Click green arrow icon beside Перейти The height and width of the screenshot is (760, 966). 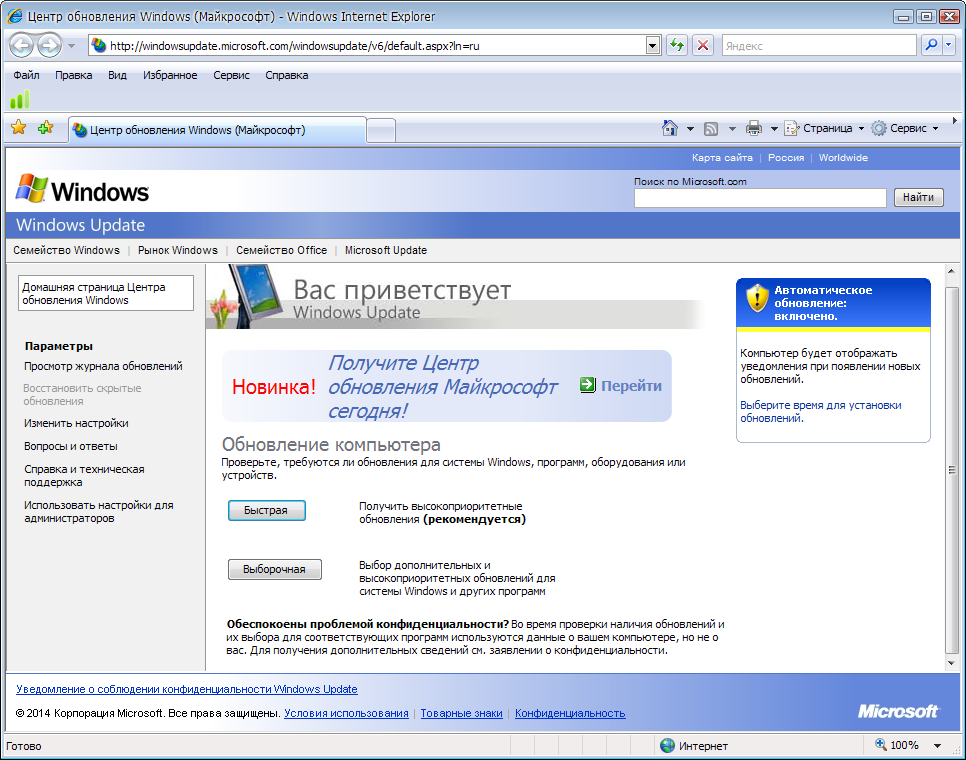tap(588, 385)
